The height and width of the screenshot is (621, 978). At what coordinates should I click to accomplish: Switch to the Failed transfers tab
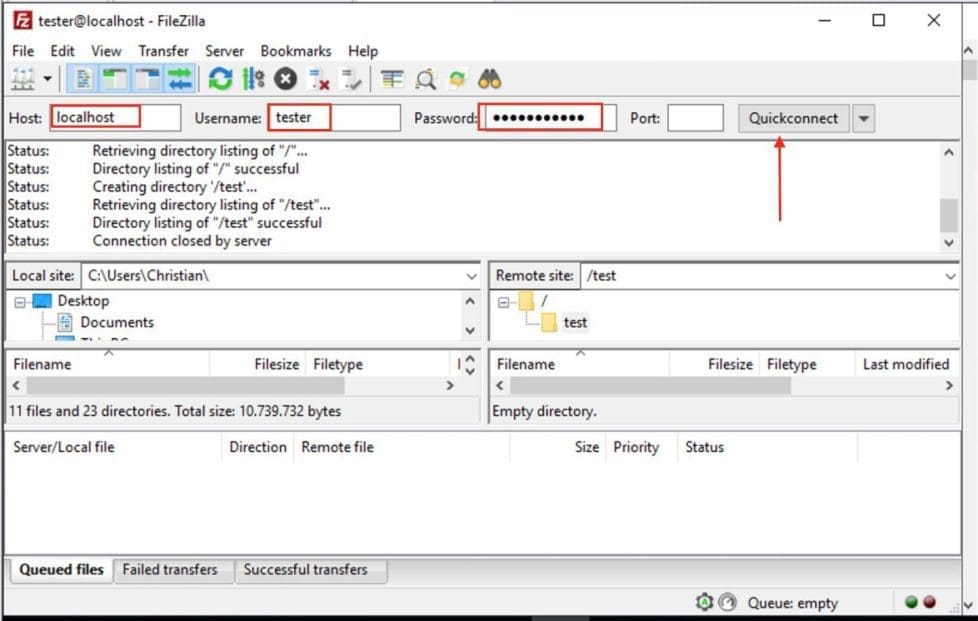coord(169,570)
